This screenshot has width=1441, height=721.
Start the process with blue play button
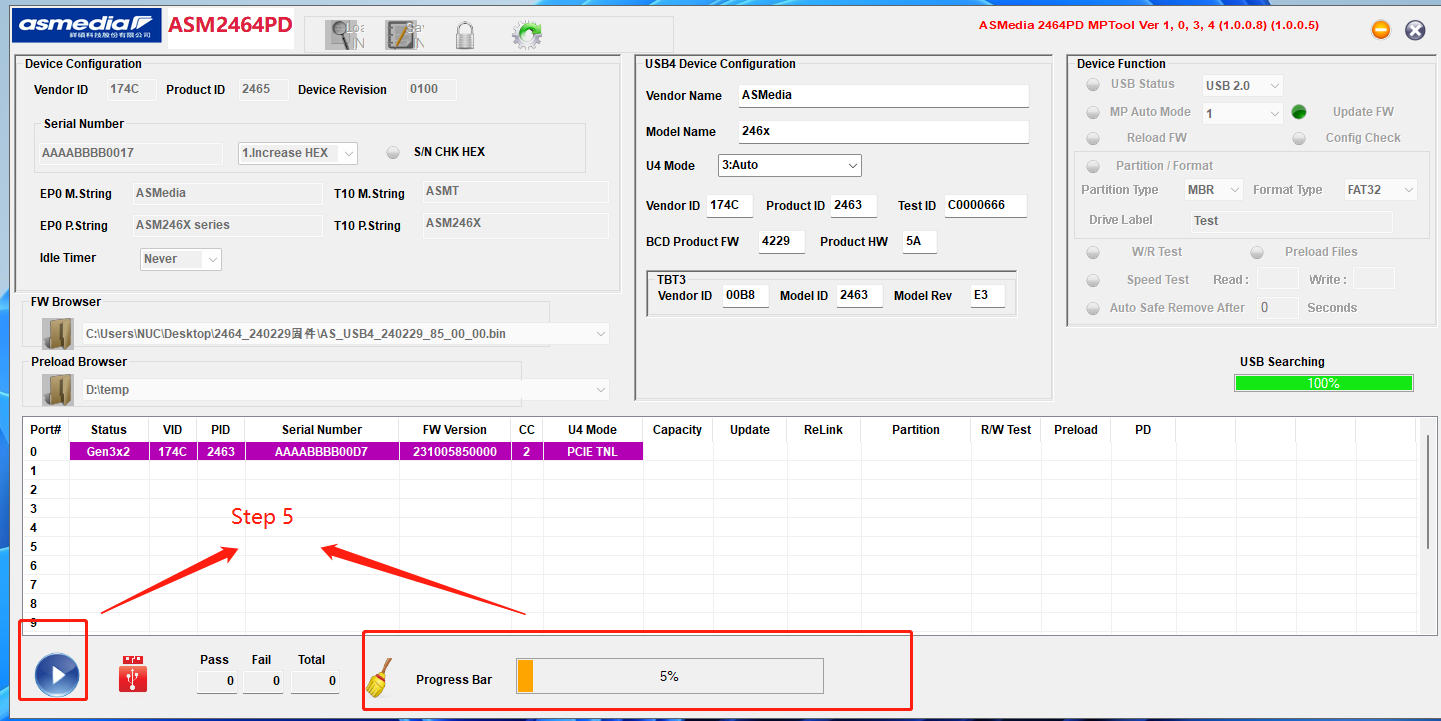(57, 675)
